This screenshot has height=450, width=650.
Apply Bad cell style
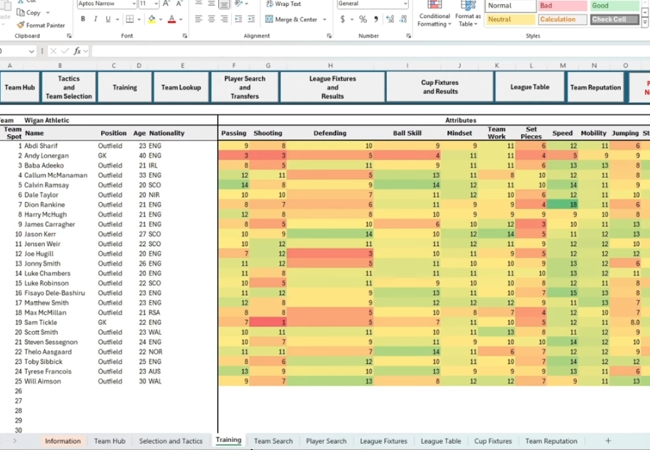[x=563, y=6]
